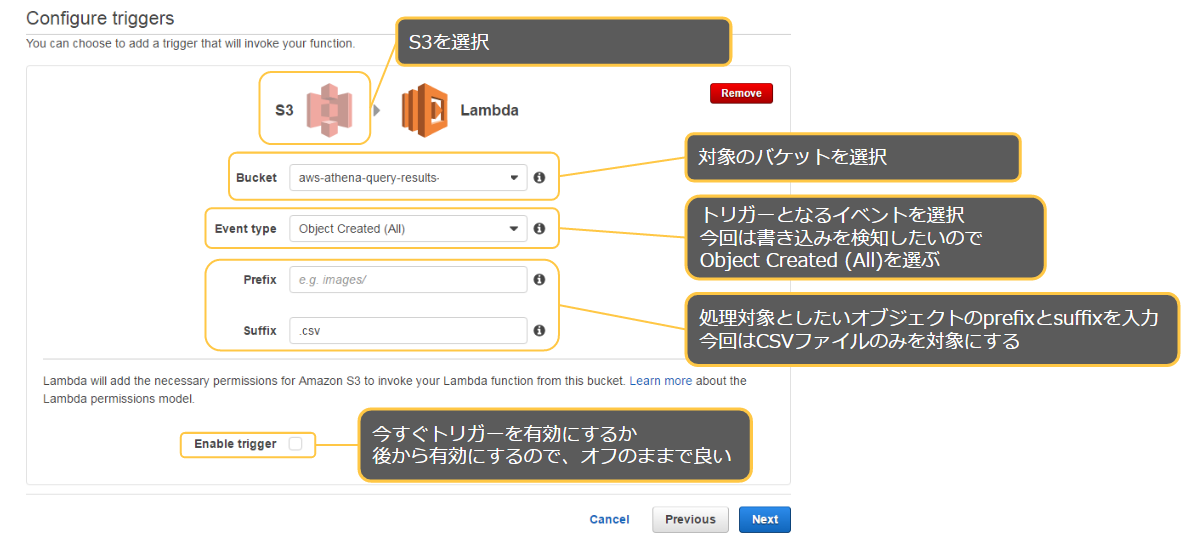
Task: Click the orange Lambda function icon
Action: pyautogui.click(x=424, y=111)
